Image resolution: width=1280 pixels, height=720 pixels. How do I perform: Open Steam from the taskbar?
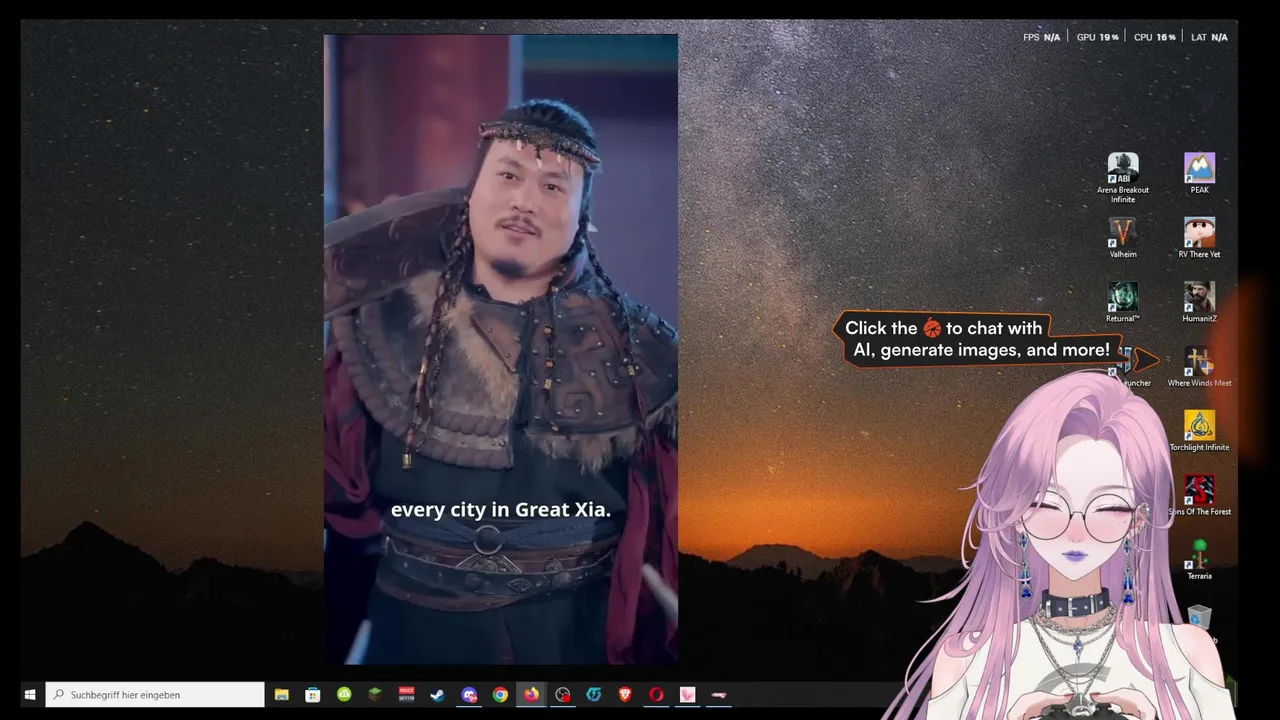click(x=437, y=694)
